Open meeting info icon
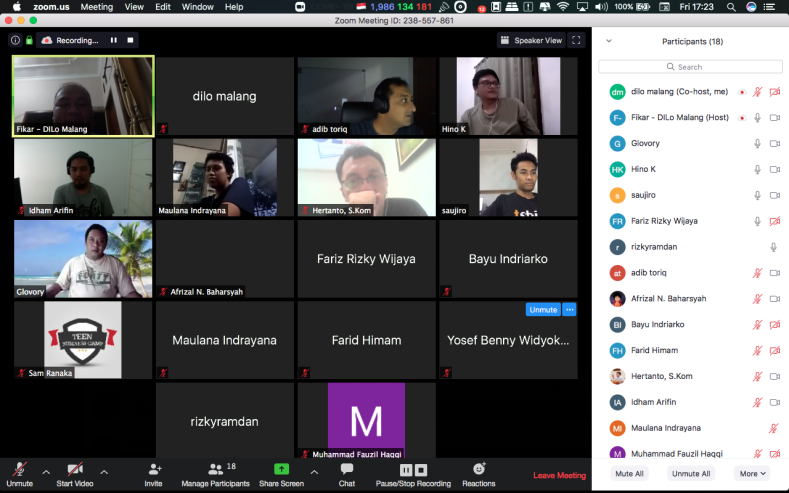 (16, 40)
